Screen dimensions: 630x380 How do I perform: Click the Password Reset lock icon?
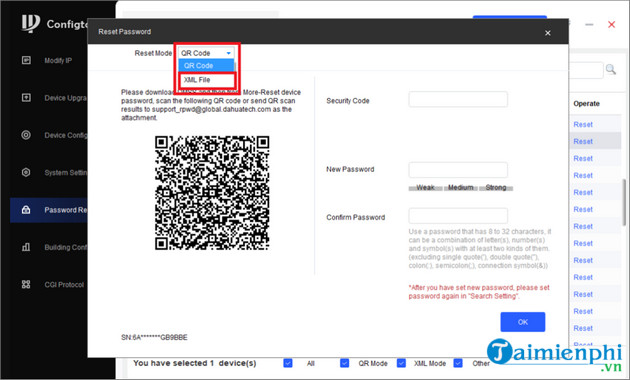pyautogui.click(x=26, y=210)
